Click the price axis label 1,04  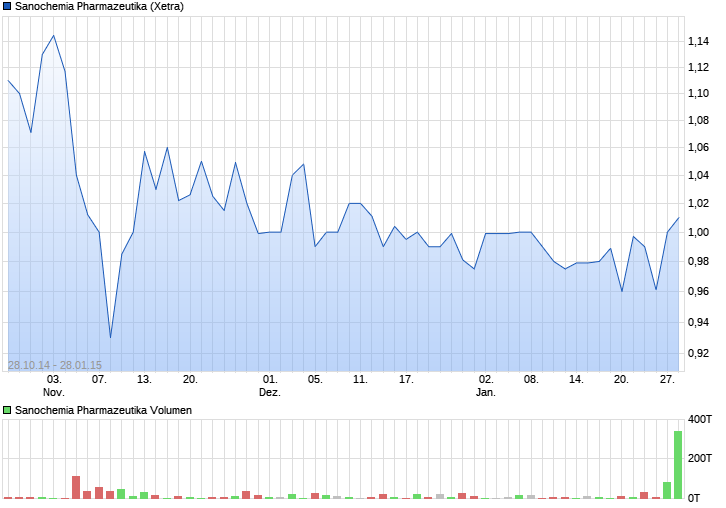pyautogui.click(x=698, y=175)
